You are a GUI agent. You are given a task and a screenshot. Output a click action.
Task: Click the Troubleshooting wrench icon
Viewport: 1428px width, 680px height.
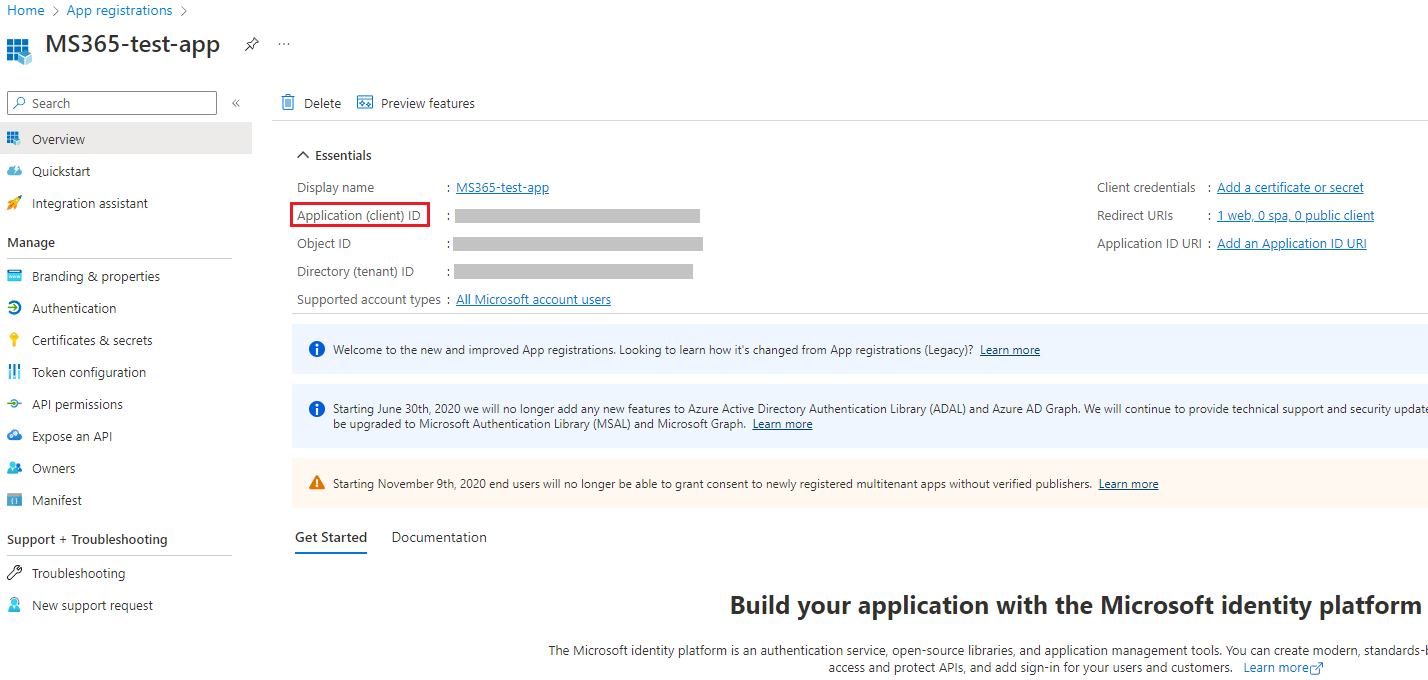tap(14, 573)
